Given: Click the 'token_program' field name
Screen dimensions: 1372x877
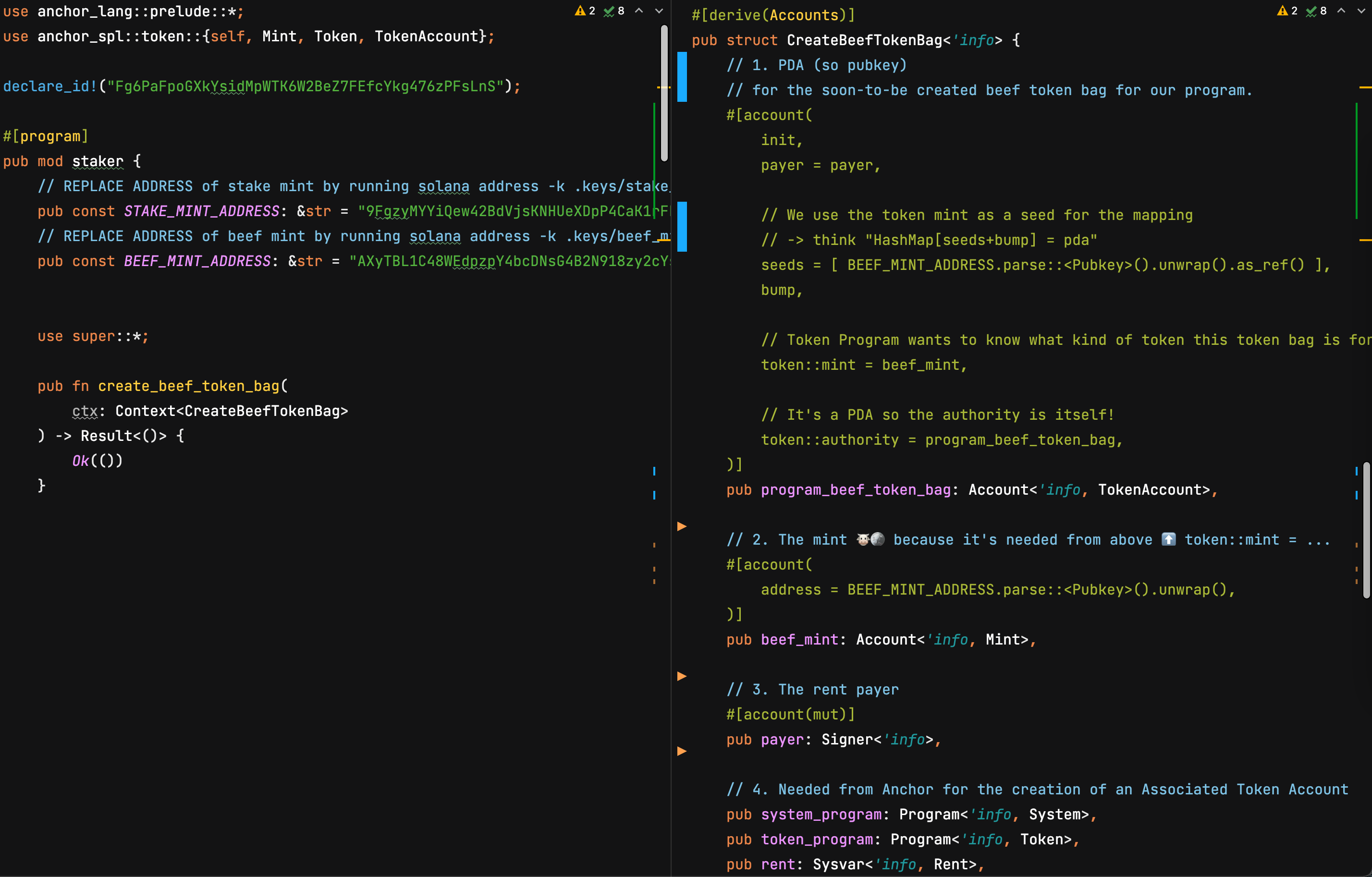Looking at the screenshot, I should tap(817, 840).
